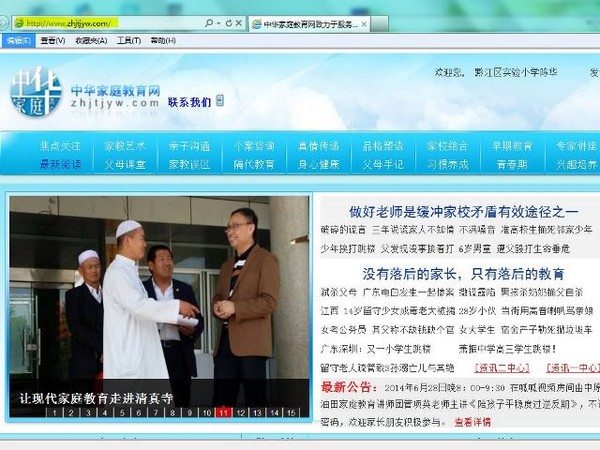The height and width of the screenshot is (450, 600).
Task: Click the URL address input field
Action: point(110,22)
